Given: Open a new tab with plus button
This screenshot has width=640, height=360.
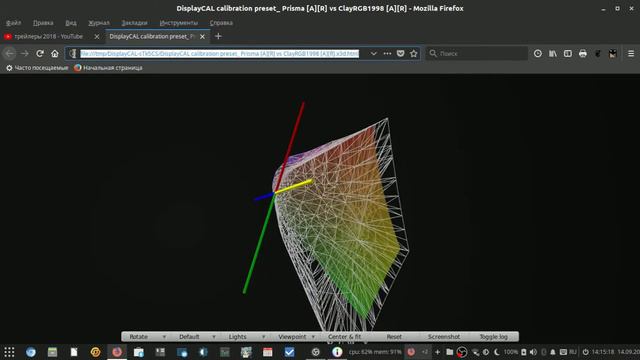Looking at the screenshot, I should tap(218, 36).
